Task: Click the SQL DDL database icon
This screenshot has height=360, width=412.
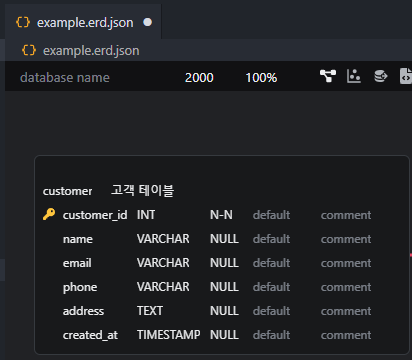Action: [380, 76]
